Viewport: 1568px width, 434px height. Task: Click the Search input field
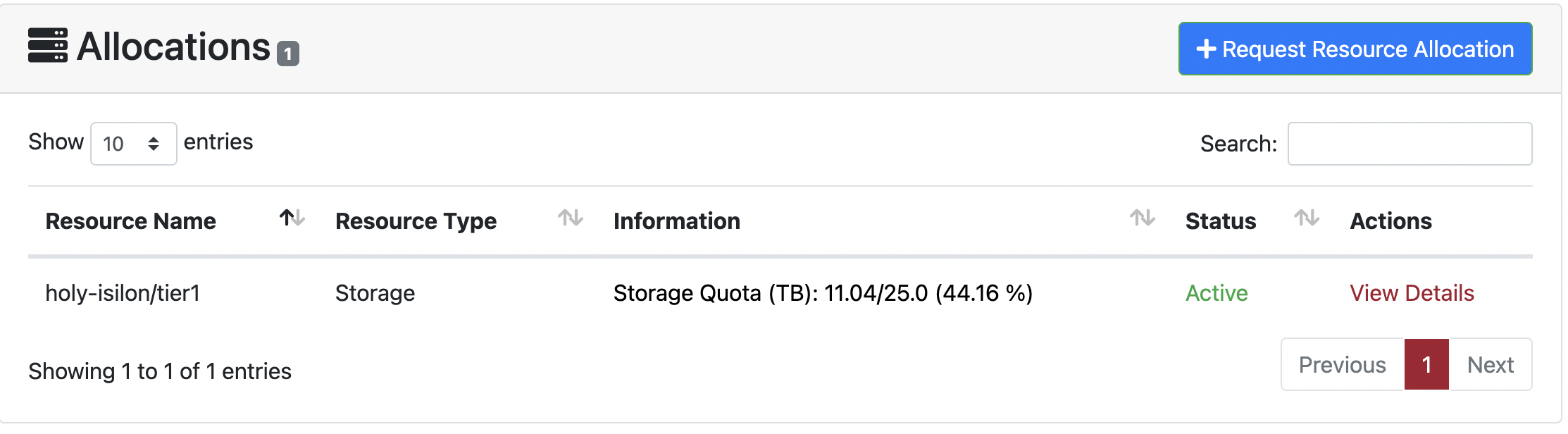pyautogui.click(x=1410, y=144)
